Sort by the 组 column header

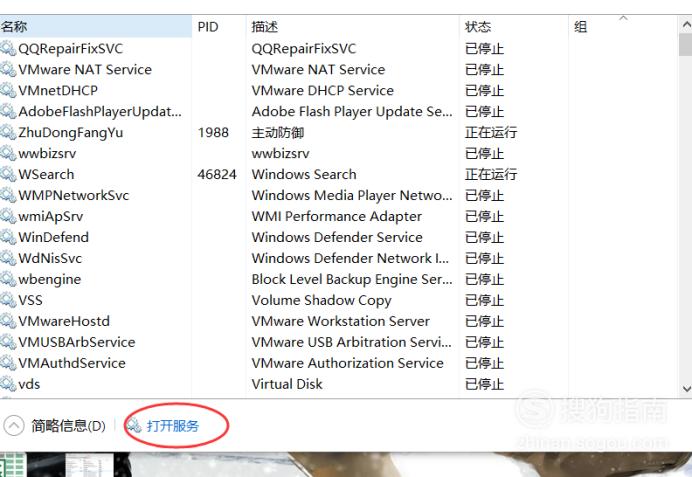point(623,26)
